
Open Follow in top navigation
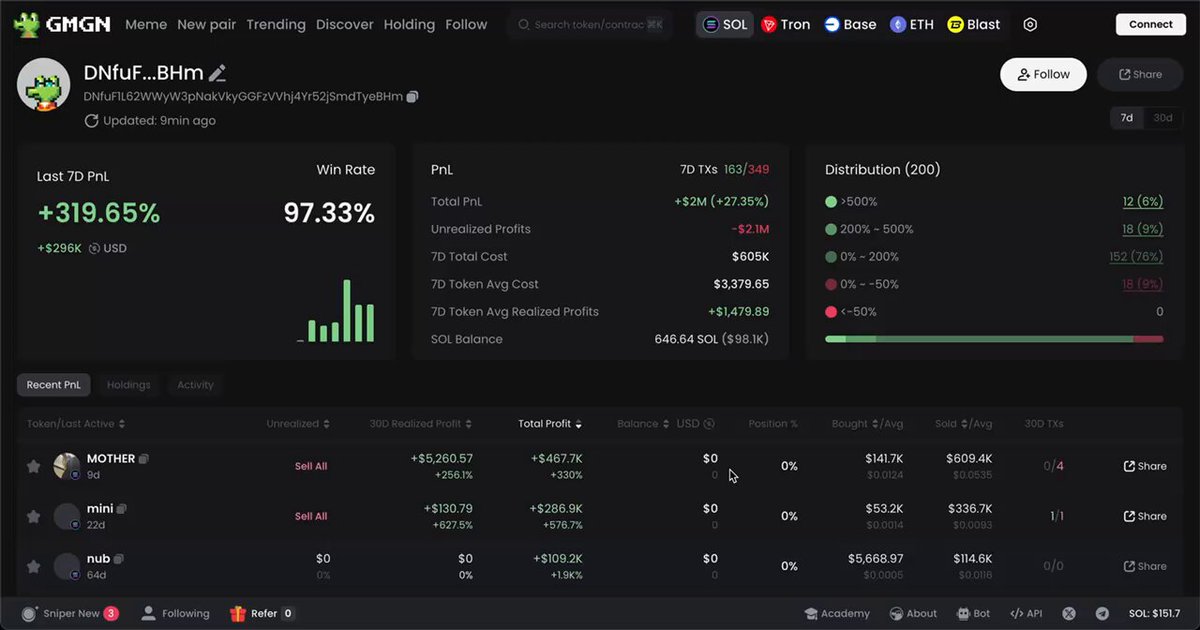466,25
